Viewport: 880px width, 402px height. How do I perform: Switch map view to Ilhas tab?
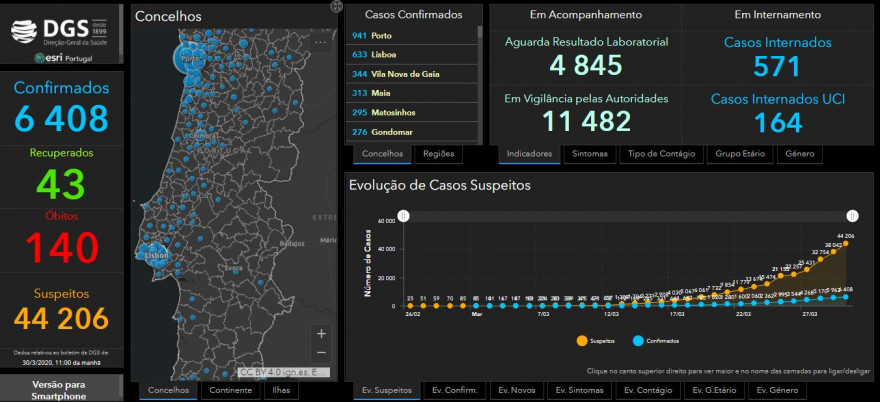(x=281, y=390)
